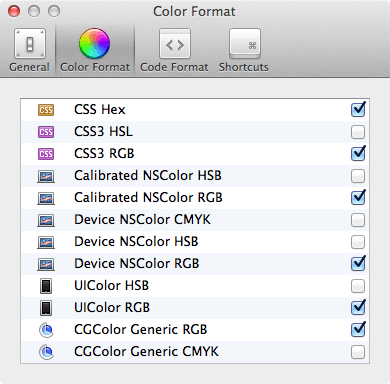Viewport: 390px width, 384px height.
Task: Select the Device NSColor RGB label
Action: (x=137, y=264)
